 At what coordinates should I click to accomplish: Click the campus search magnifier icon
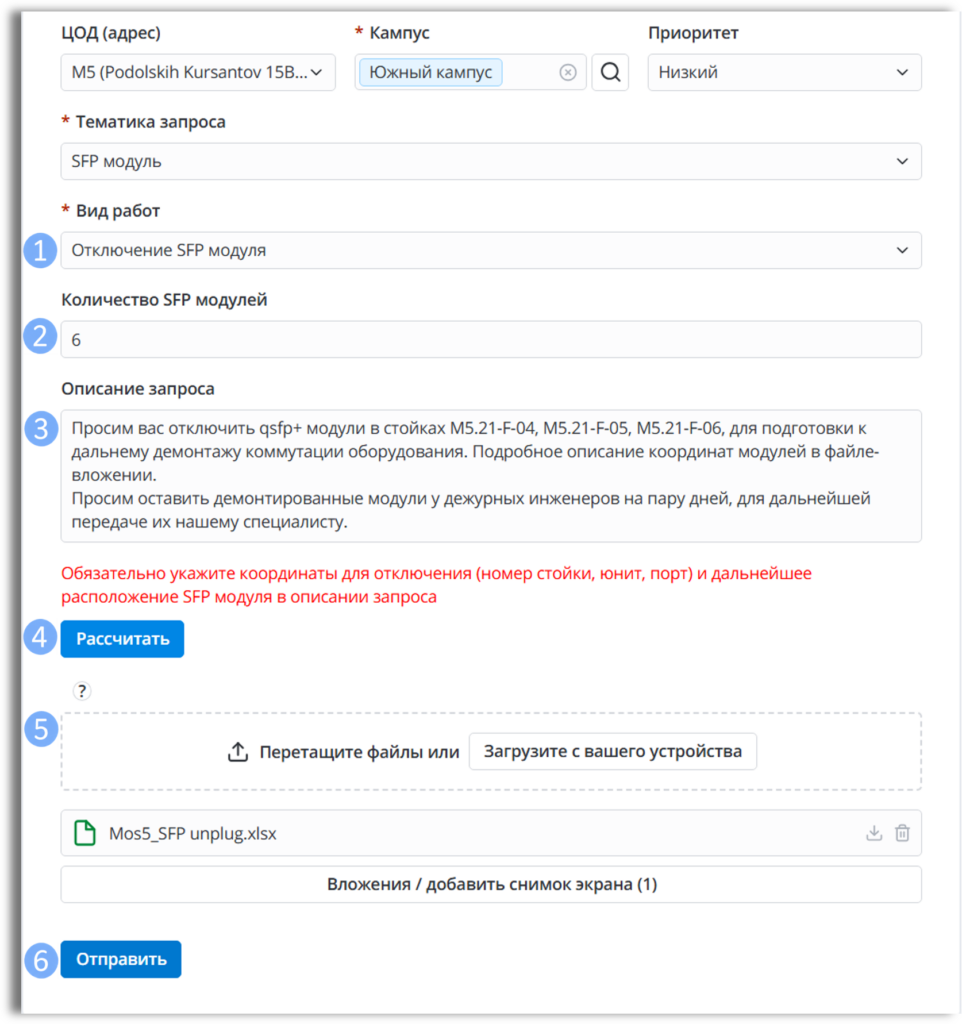point(610,72)
